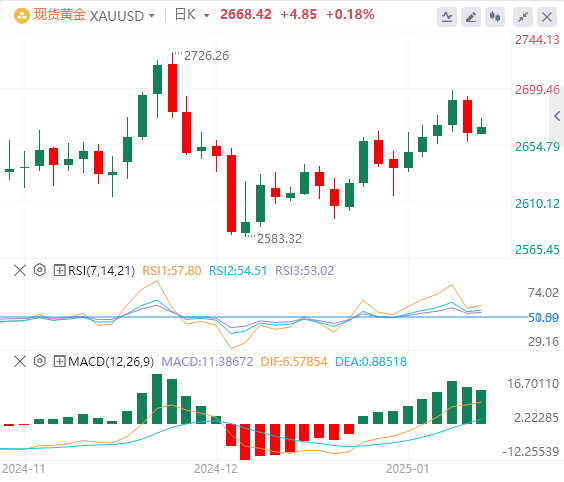The image size is (564, 482).
Task: Expand the right side panel arrow
Action: click(x=557, y=116)
